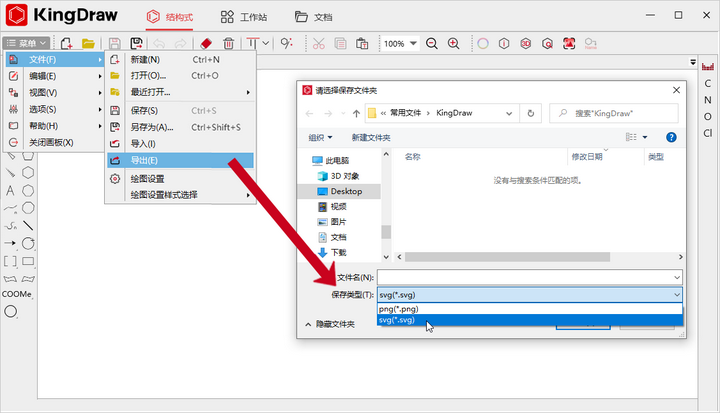Screen dimensions: 720x413
Task: Zoom in with the plus magnifier
Action: coord(454,44)
